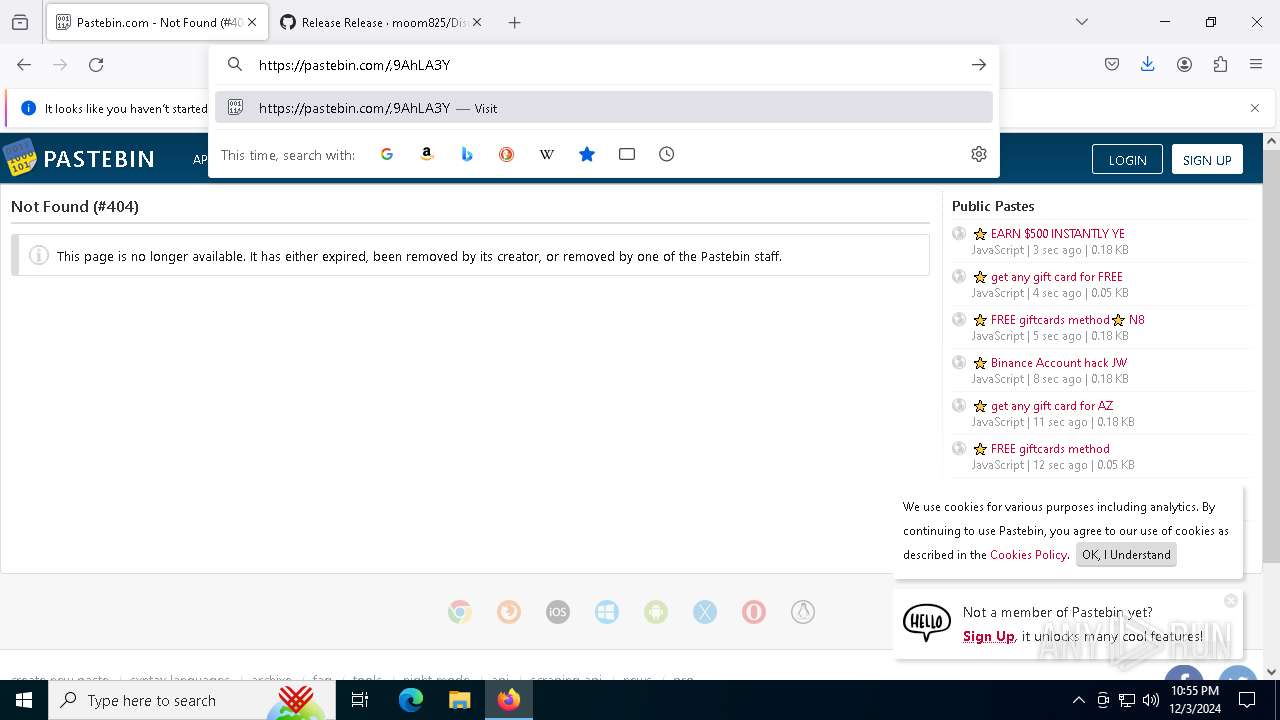Open Windows notification center
The height and width of the screenshot is (720, 1280).
click(1247, 700)
